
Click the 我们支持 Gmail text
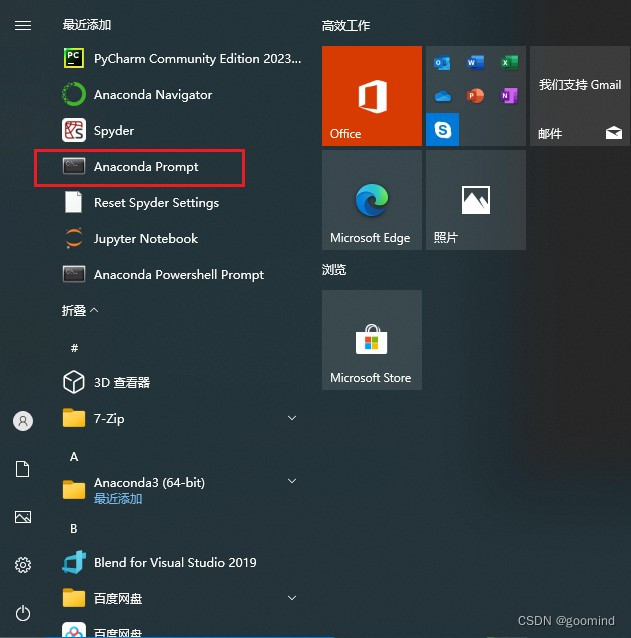[x=580, y=85]
